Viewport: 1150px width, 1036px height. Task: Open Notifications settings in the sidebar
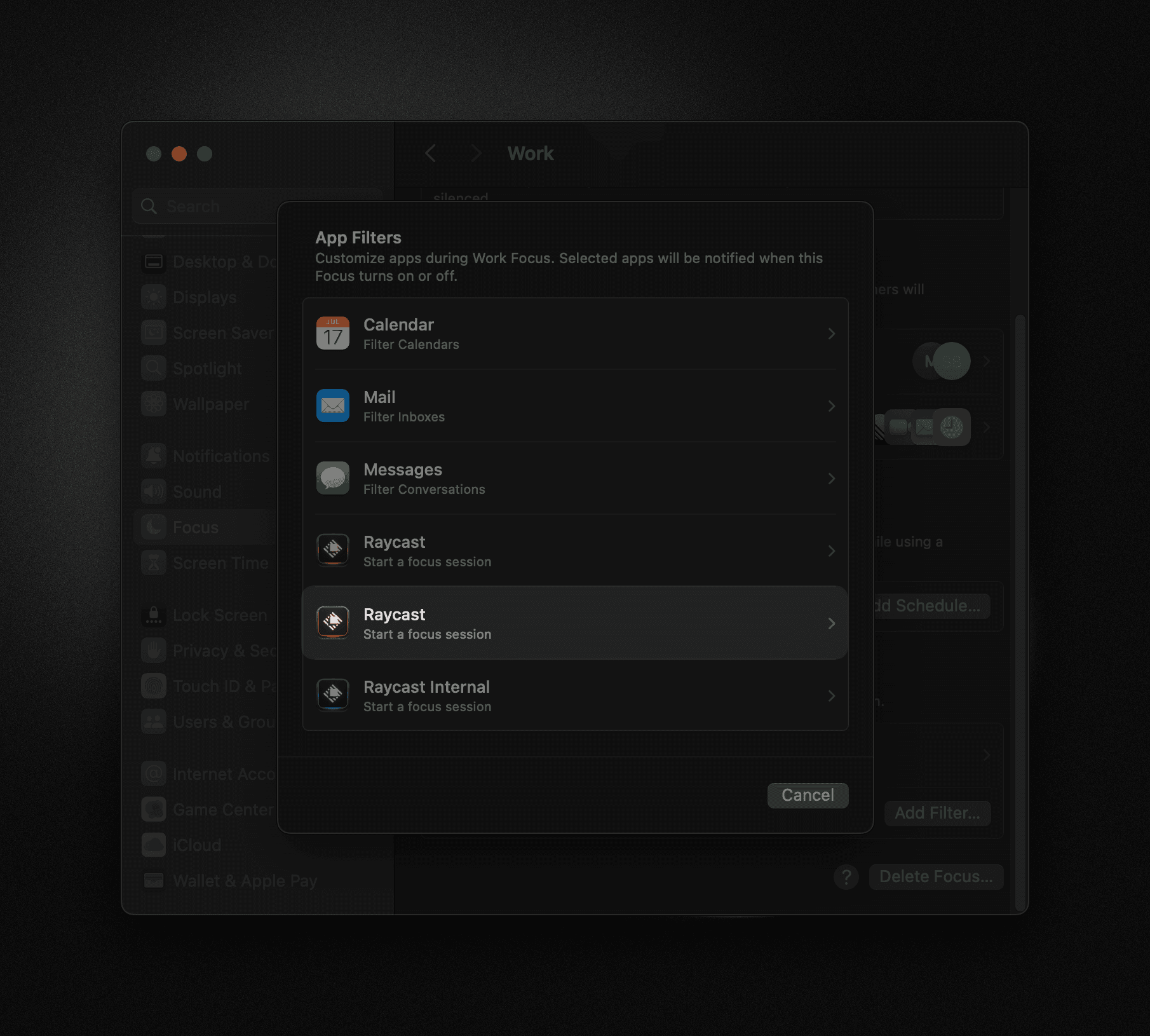(x=220, y=456)
